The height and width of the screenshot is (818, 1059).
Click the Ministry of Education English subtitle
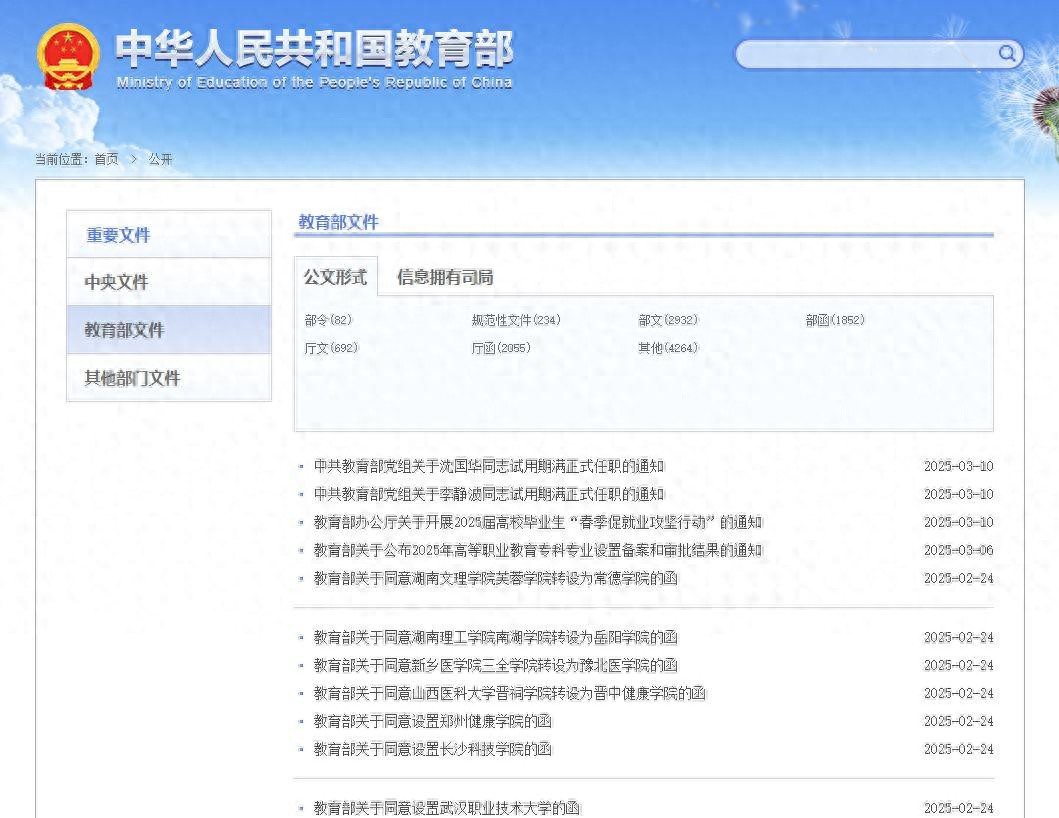point(314,82)
